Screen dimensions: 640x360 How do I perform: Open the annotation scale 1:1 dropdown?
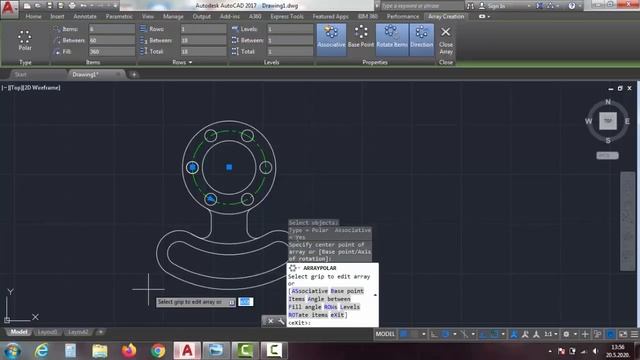551,334
